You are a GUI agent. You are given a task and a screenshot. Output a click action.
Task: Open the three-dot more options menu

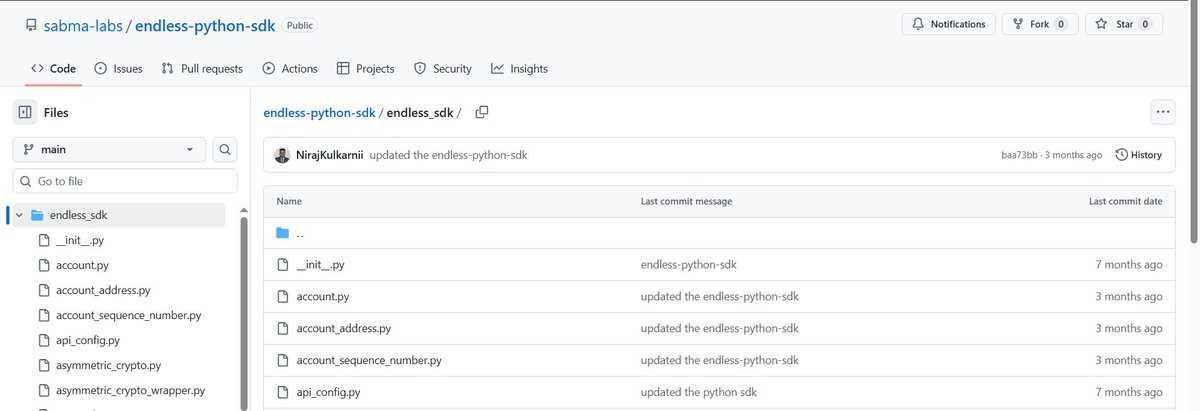click(1162, 112)
